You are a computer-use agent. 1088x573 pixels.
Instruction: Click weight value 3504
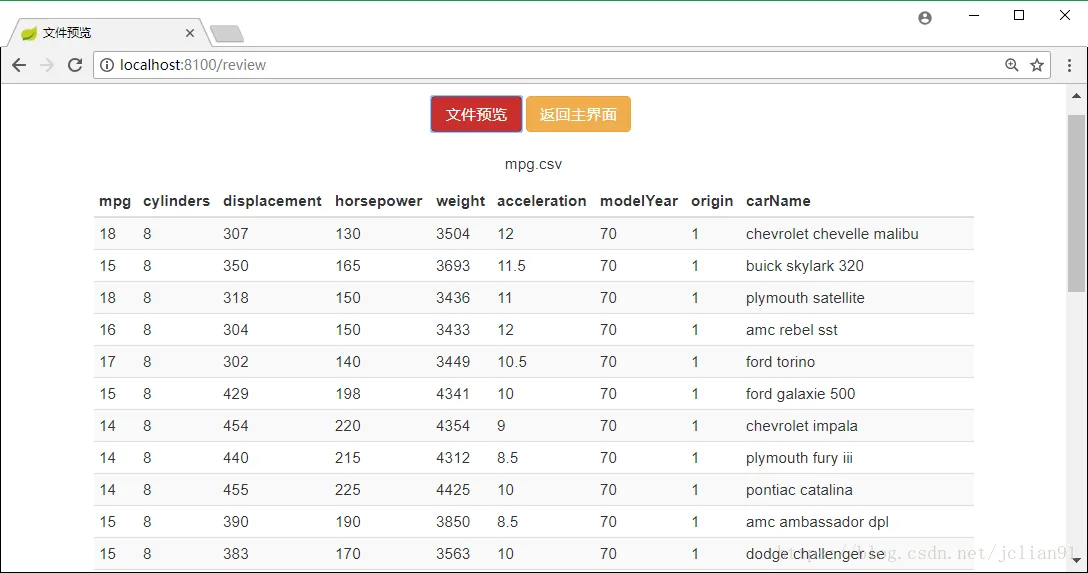[x=453, y=234]
